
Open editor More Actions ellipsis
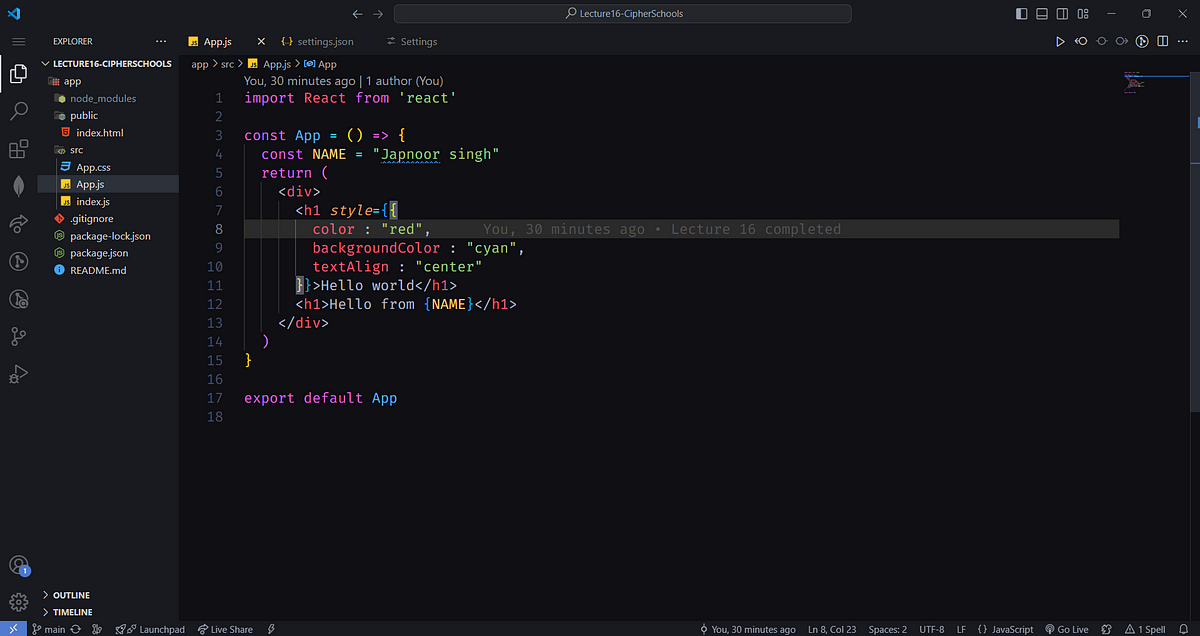coord(1183,41)
